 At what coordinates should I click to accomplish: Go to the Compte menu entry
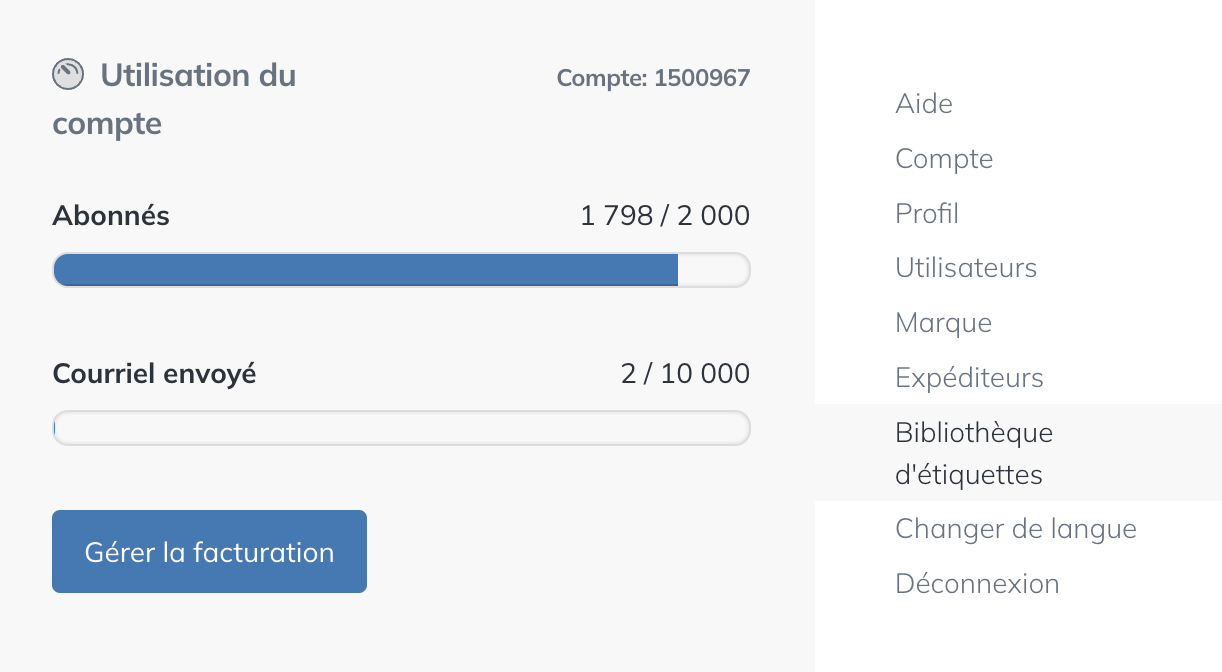(x=944, y=159)
